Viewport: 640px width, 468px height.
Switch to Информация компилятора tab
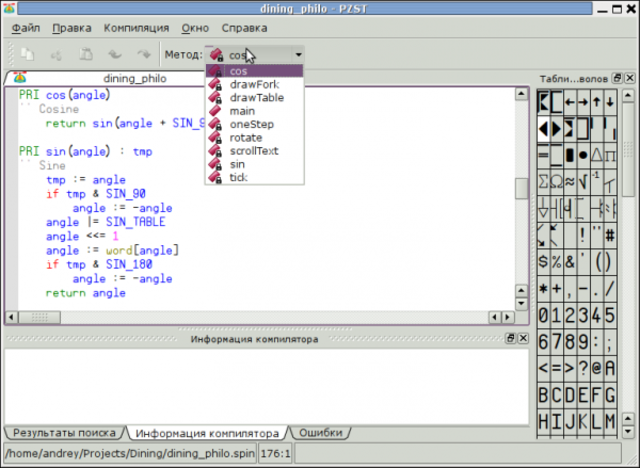(x=207, y=433)
